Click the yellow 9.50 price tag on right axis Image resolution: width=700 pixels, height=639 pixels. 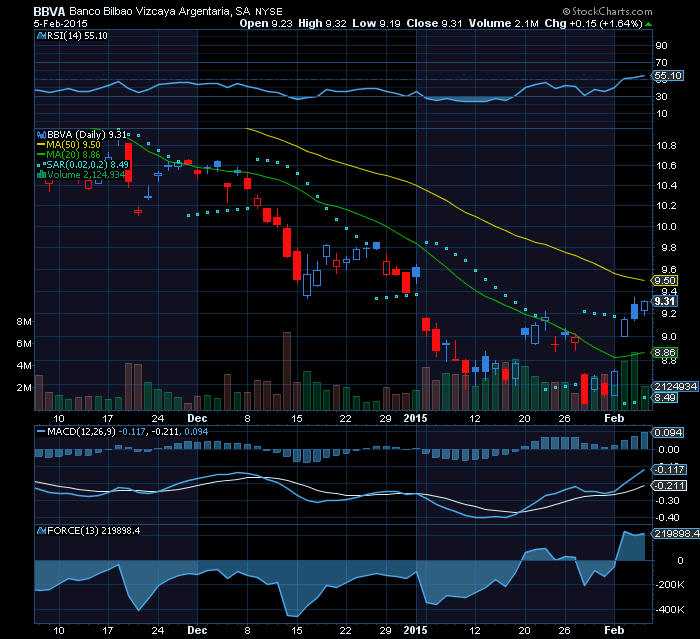[665, 280]
